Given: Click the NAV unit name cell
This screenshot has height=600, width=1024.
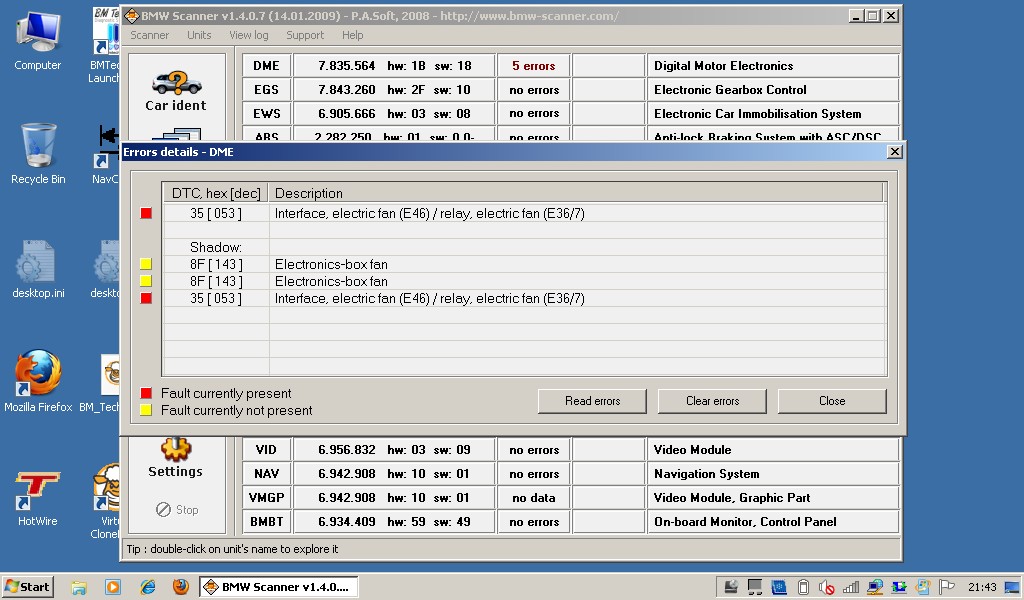Looking at the screenshot, I should click(x=266, y=474).
